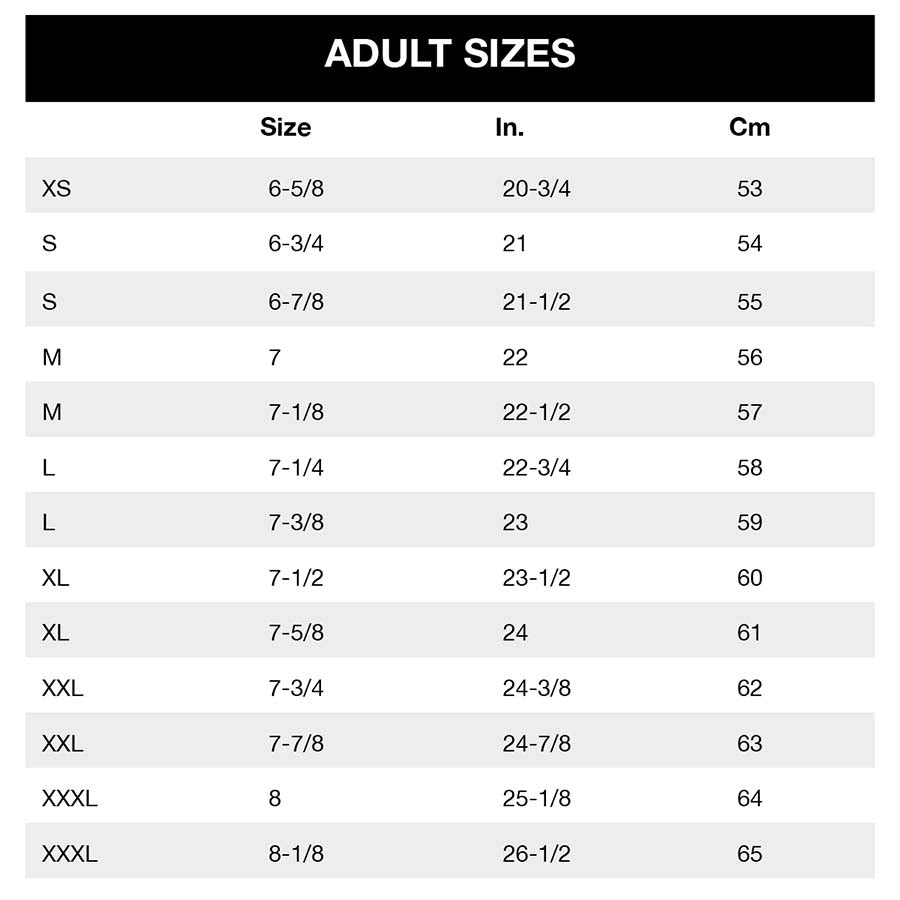Image resolution: width=900 pixels, height=900 pixels.
Task: Click the 6-5/8 size value
Action: 296,188
